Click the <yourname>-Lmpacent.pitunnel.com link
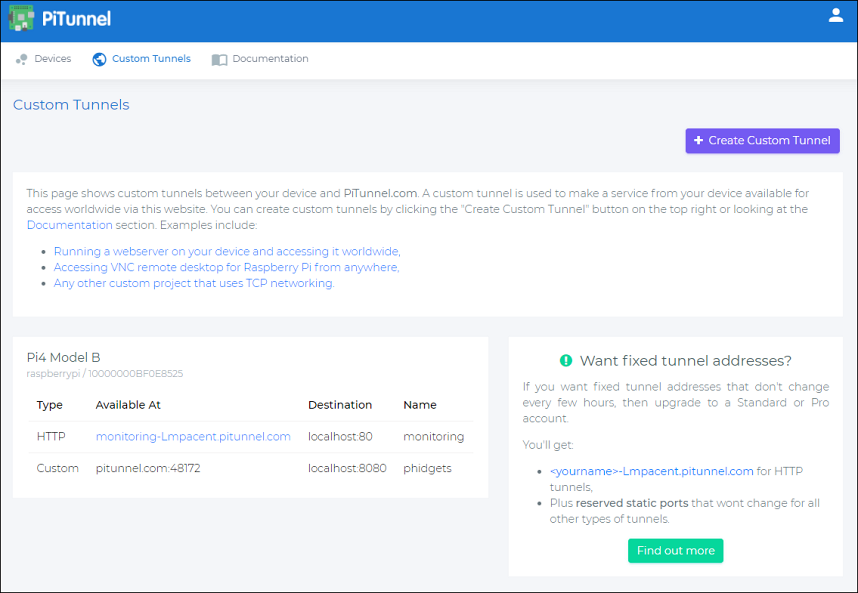Viewport: 858px width, 593px height. [x=652, y=471]
